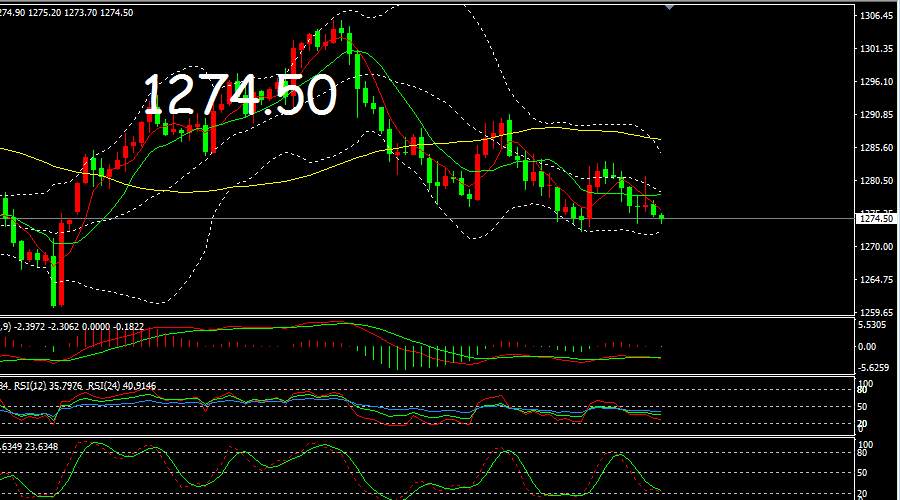Click the -5.6259 MACD scale value

click(873, 367)
